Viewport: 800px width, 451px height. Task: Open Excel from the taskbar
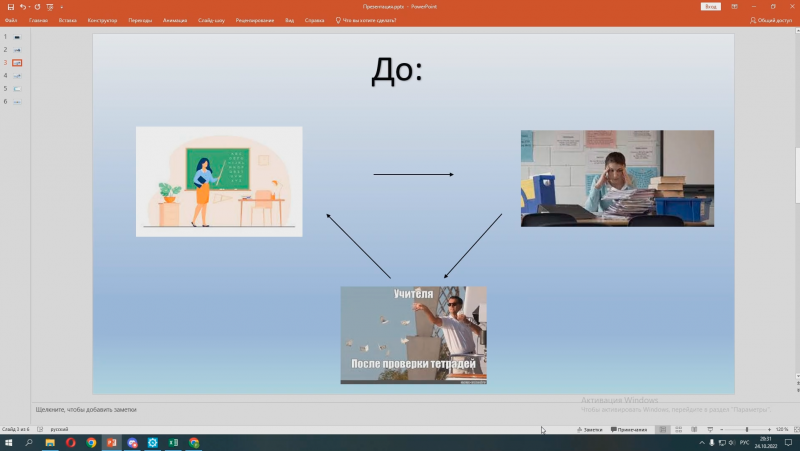(173, 443)
